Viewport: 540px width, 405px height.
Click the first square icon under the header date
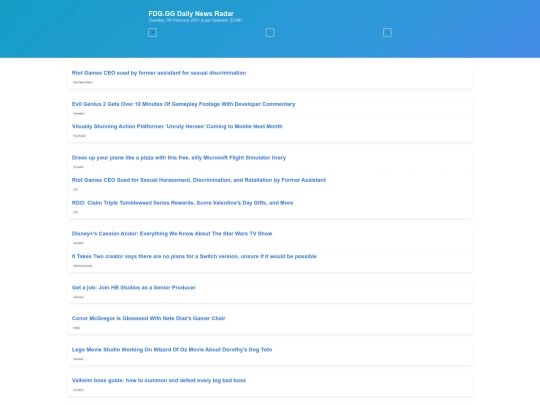(x=152, y=32)
